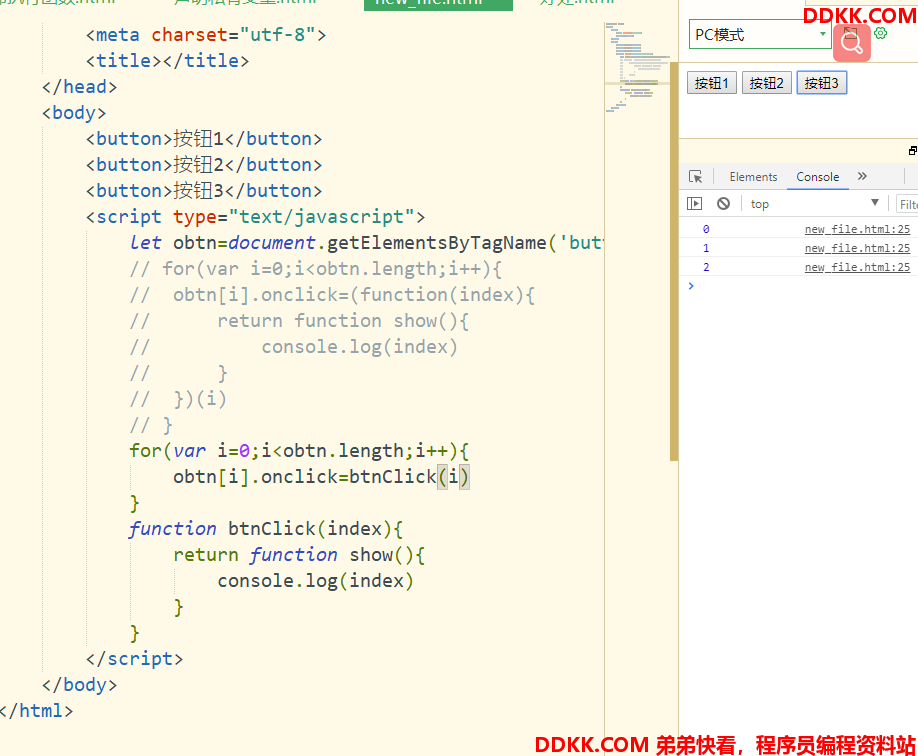The width and height of the screenshot is (918, 756).
Task: Open new_file.html:25 link for output 0
Action: coord(857,230)
